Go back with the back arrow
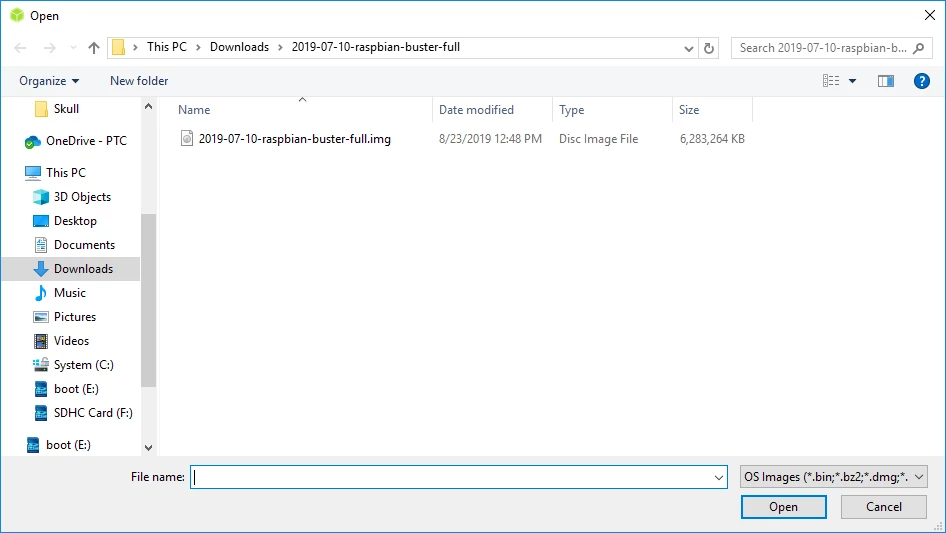Image resolution: width=946 pixels, height=533 pixels. pos(20,48)
